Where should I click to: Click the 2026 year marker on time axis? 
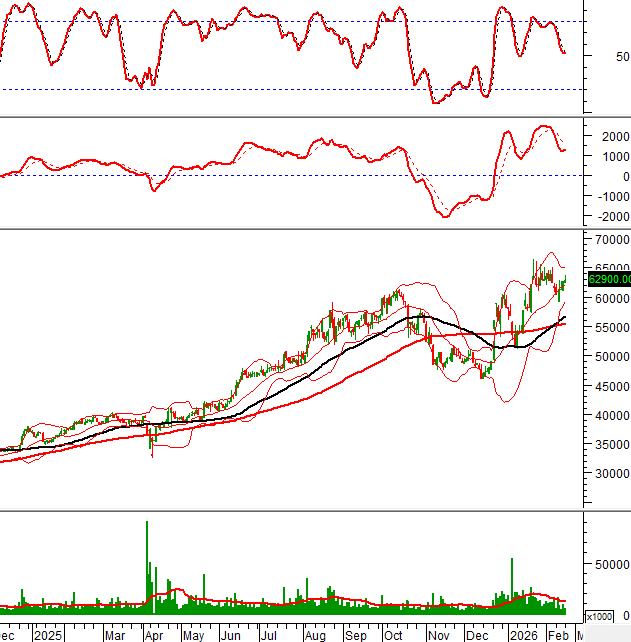(x=521, y=635)
